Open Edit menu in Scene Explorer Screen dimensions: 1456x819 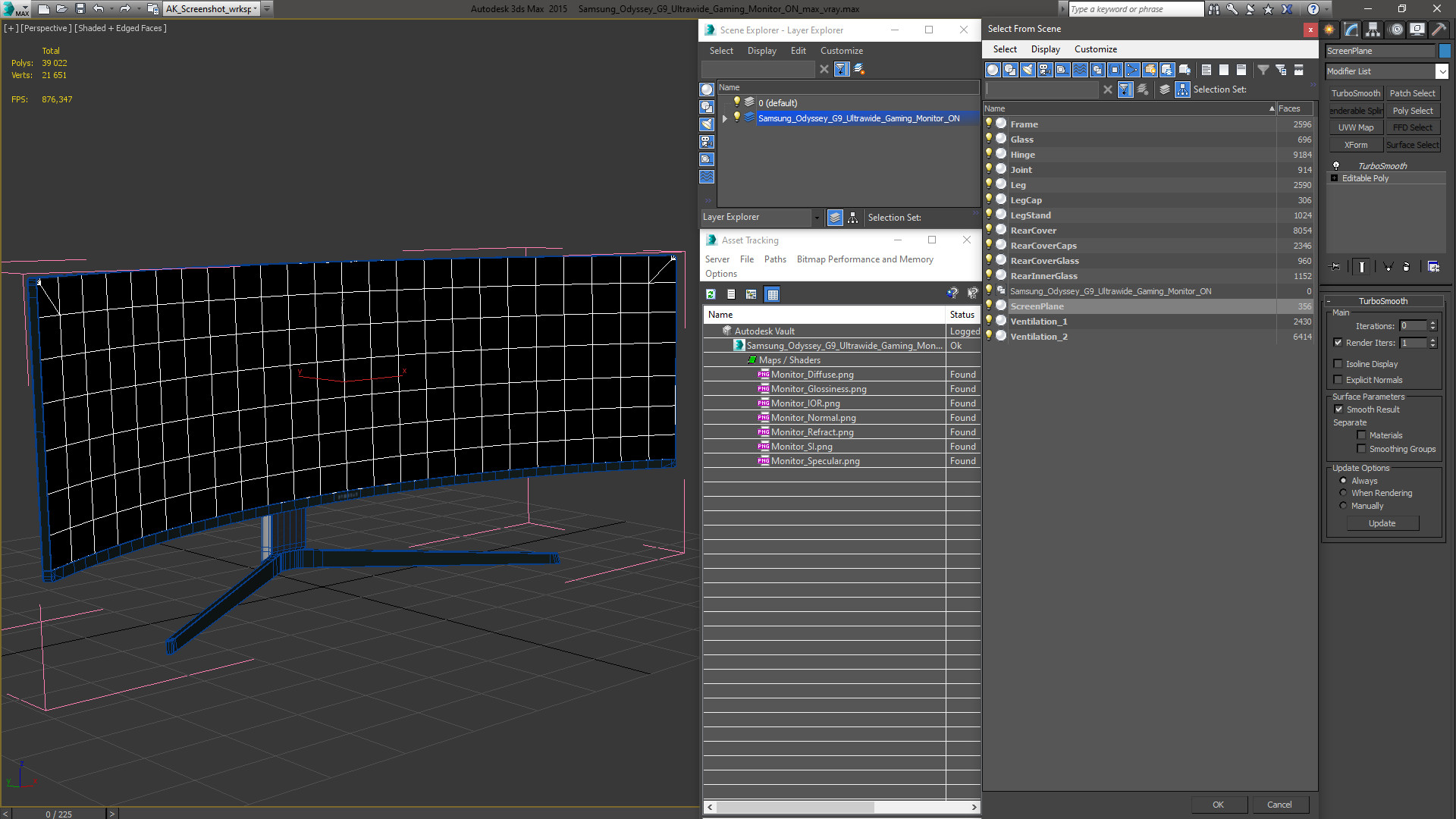click(798, 51)
